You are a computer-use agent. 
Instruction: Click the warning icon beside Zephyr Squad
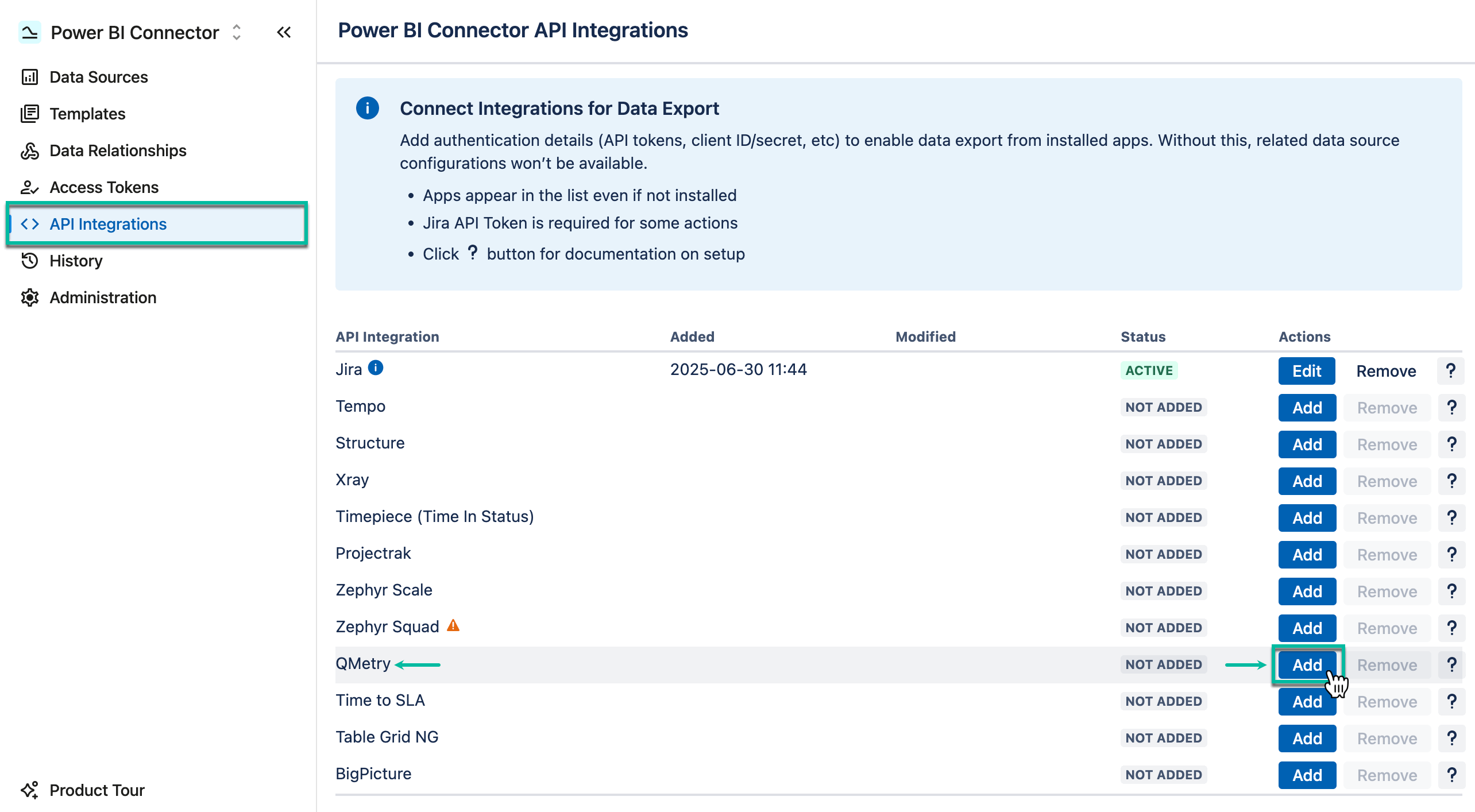tap(453, 625)
